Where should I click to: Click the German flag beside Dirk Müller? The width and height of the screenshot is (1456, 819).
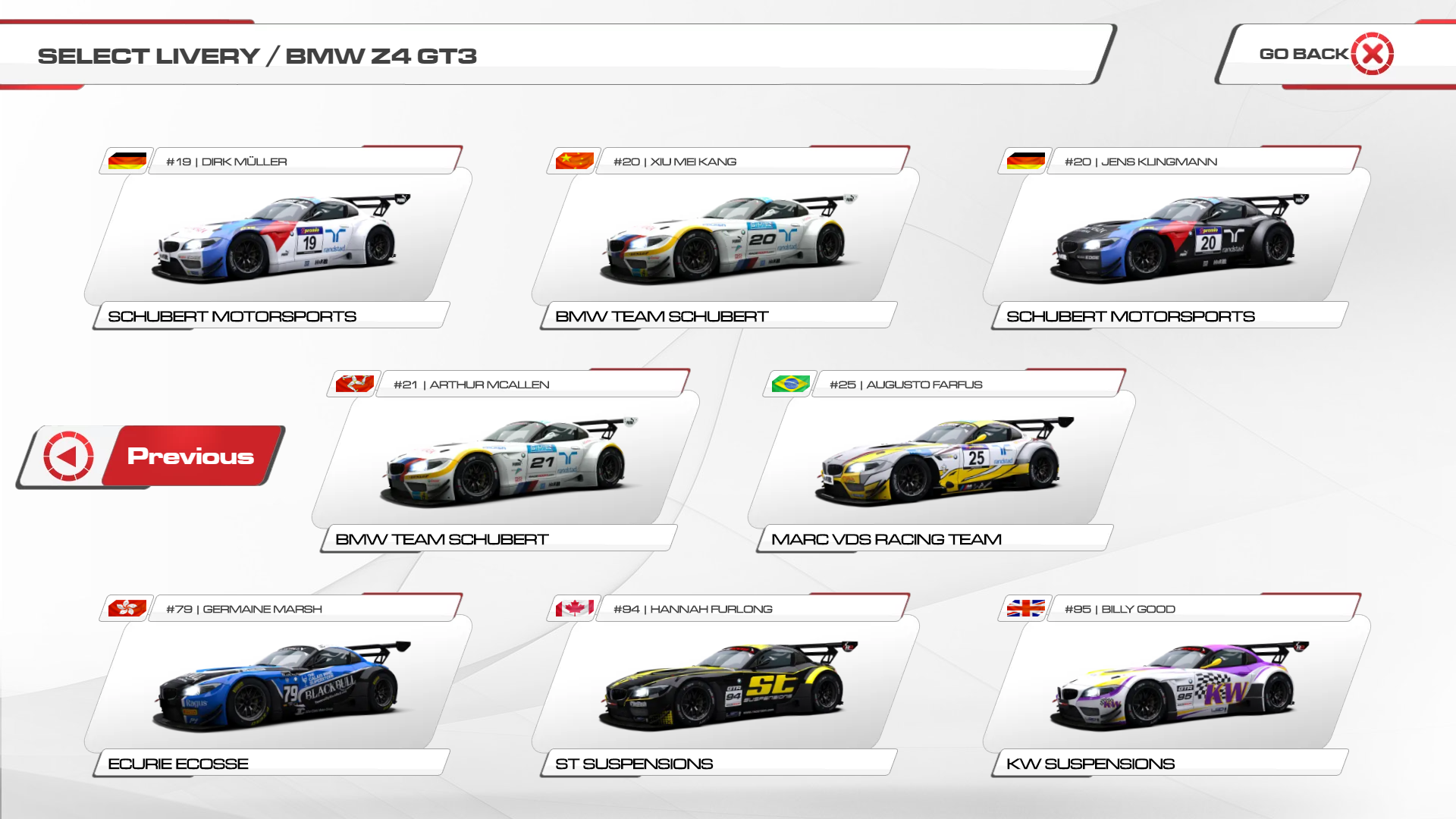127,161
